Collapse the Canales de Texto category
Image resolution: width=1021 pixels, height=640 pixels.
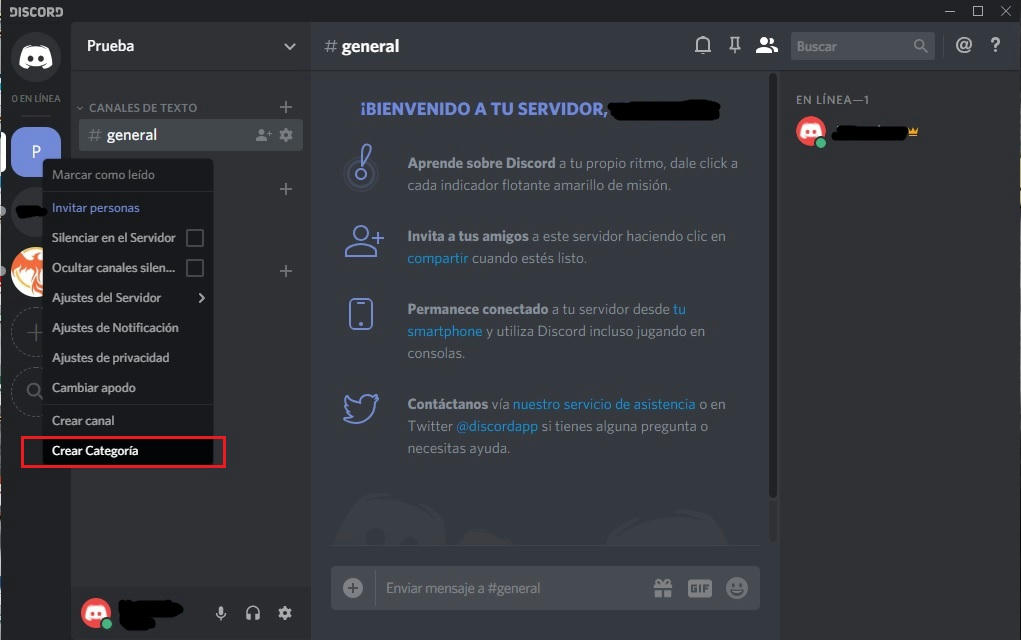coord(80,108)
